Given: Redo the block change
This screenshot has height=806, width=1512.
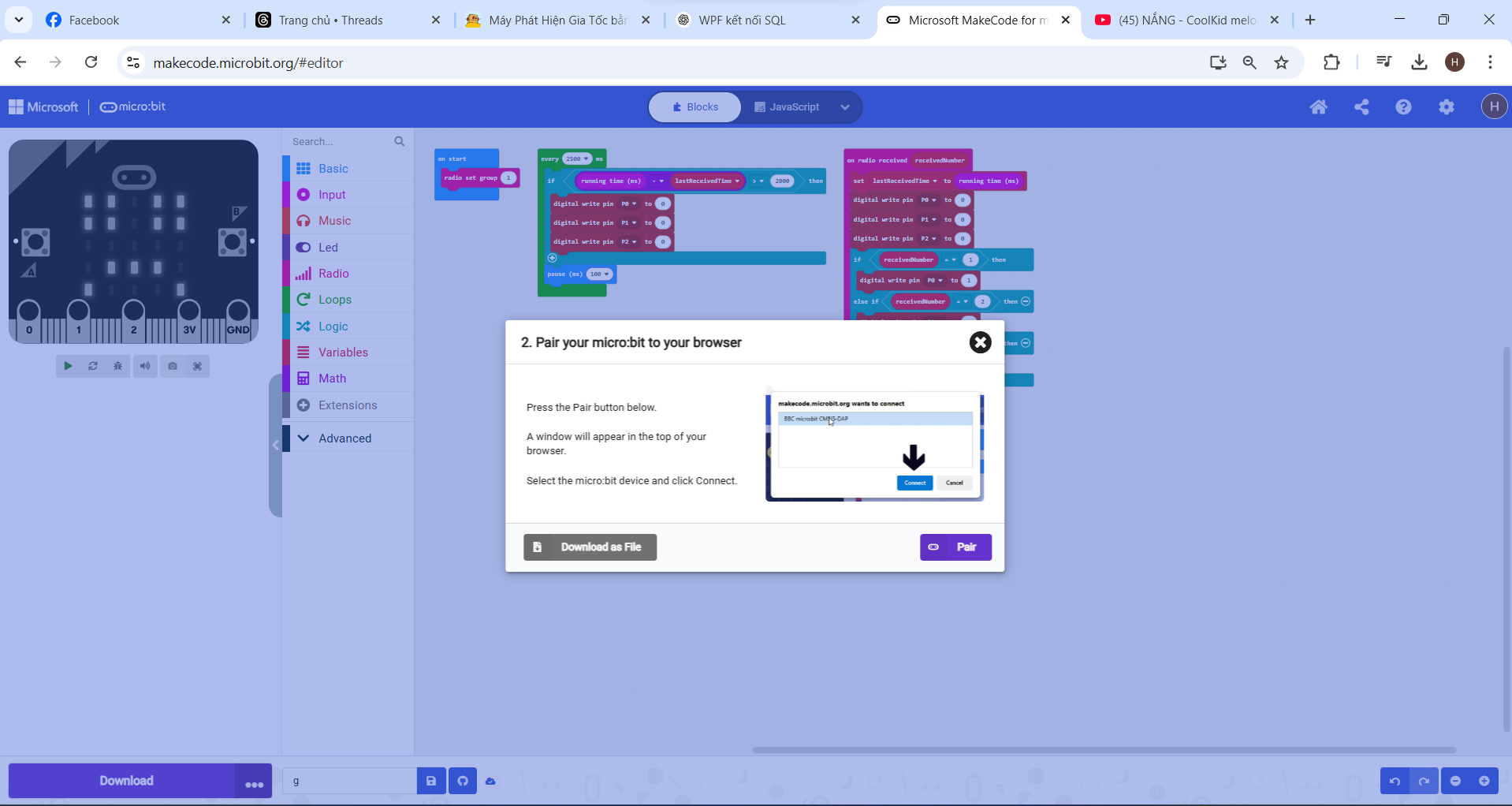Looking at the screenshot, I should click(1424, 781).
